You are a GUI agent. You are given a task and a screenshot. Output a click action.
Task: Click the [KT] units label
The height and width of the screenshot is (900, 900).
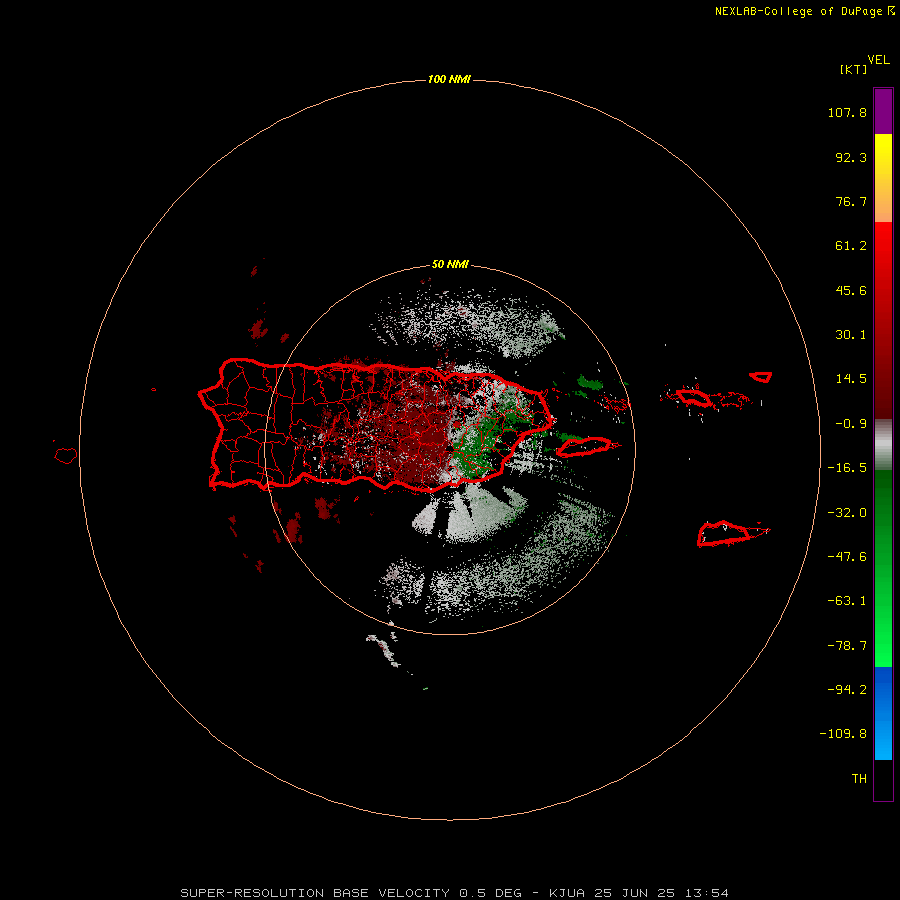(x=854, y=69)
